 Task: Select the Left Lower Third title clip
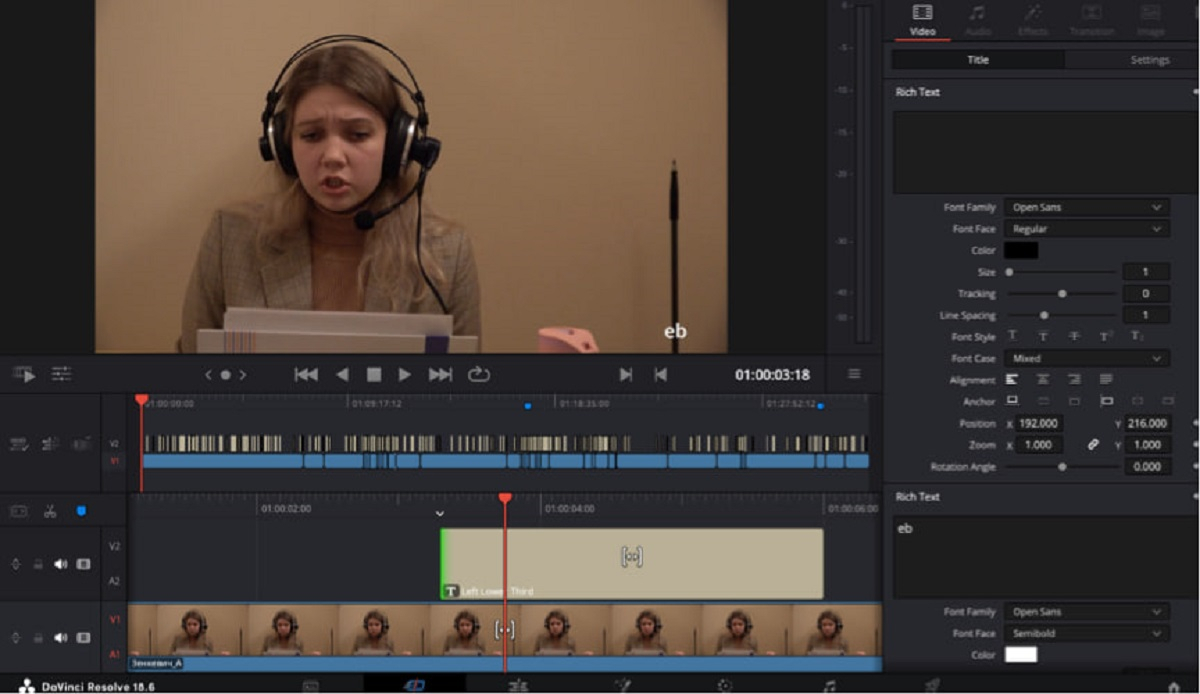[x=632, y=564]
